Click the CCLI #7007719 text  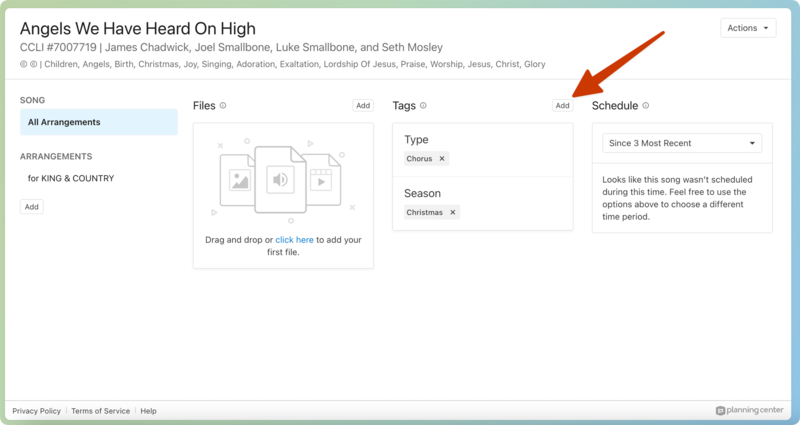[58, 47]
